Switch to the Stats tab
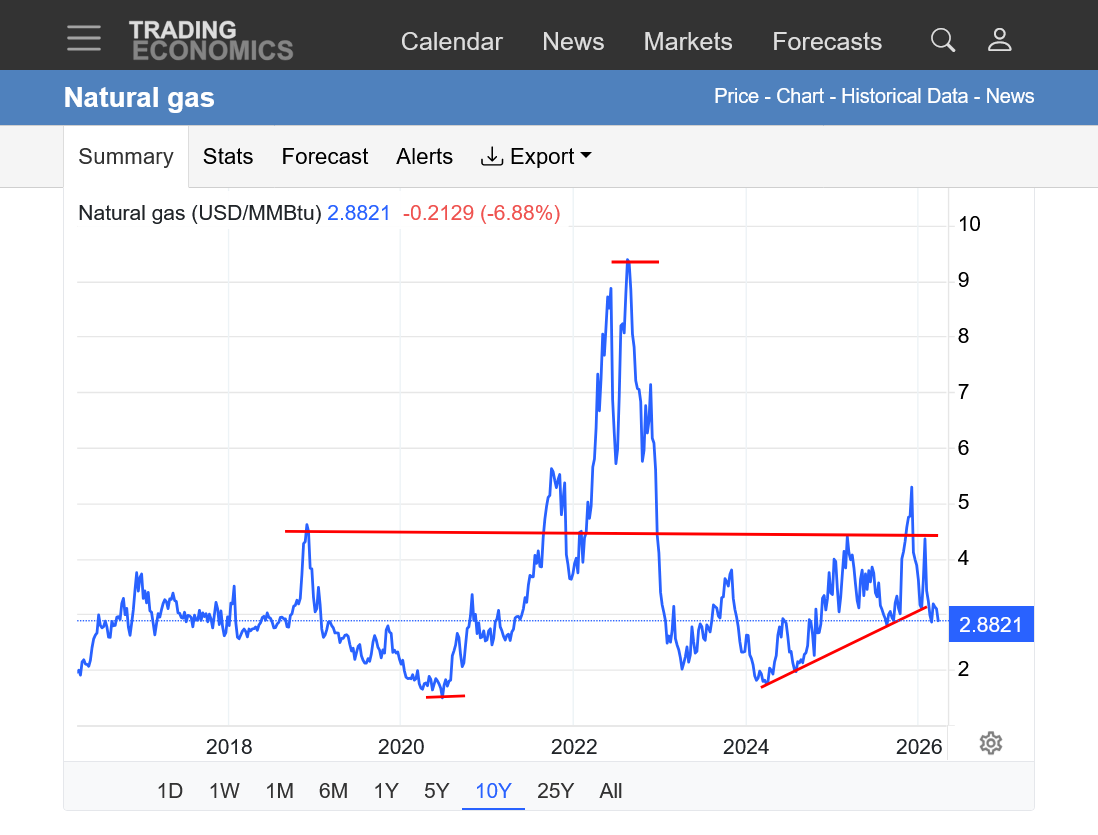This screenshot has height=835, width=1098. coord(228,156)
